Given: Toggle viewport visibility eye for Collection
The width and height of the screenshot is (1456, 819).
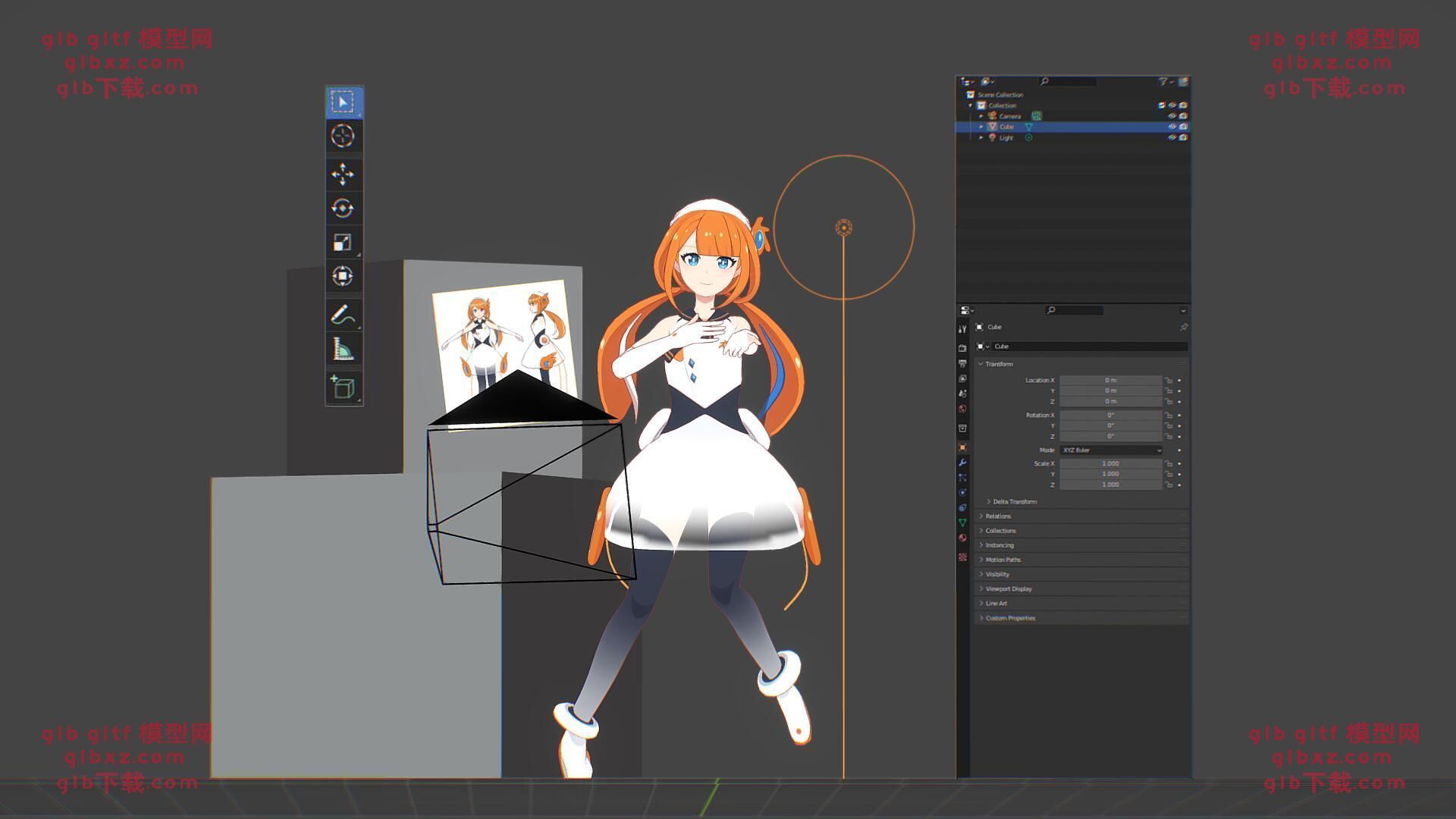Looking at the screenshot, I should pos(1172,105).
